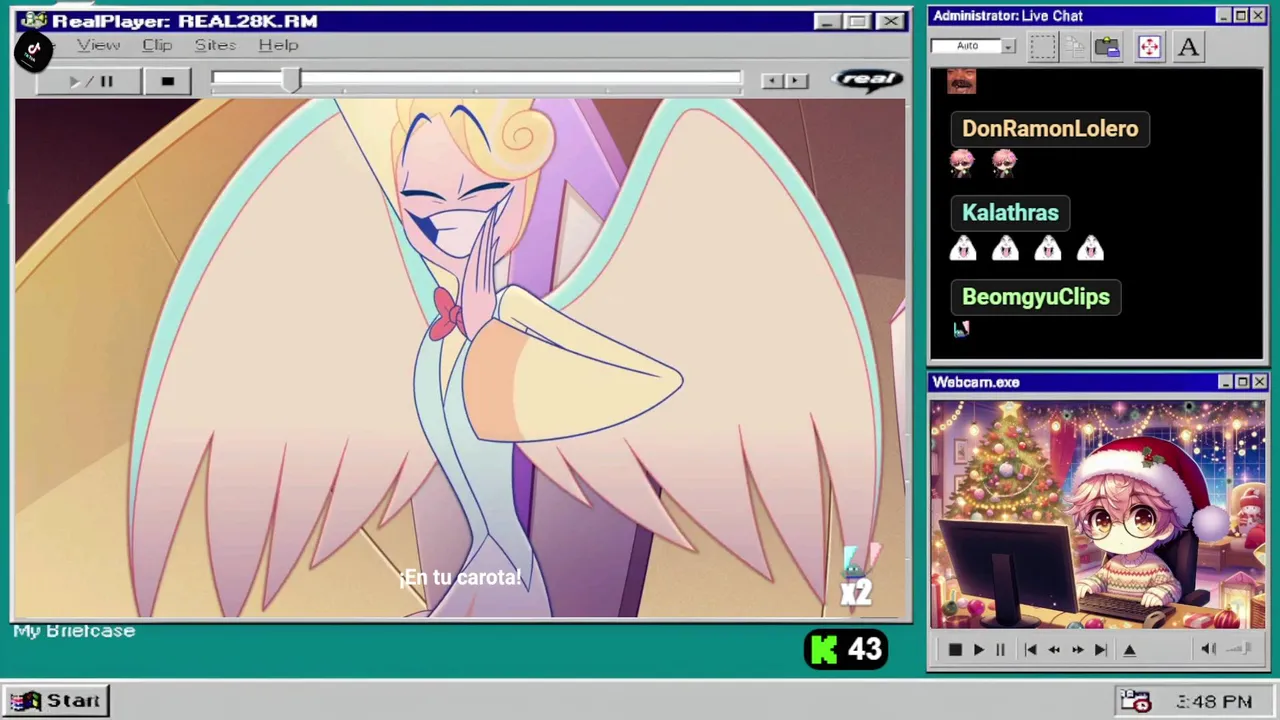Click the real logo in RealPlayer
The height and width of the screenshot is (720, 1280).
pos(867,80)
